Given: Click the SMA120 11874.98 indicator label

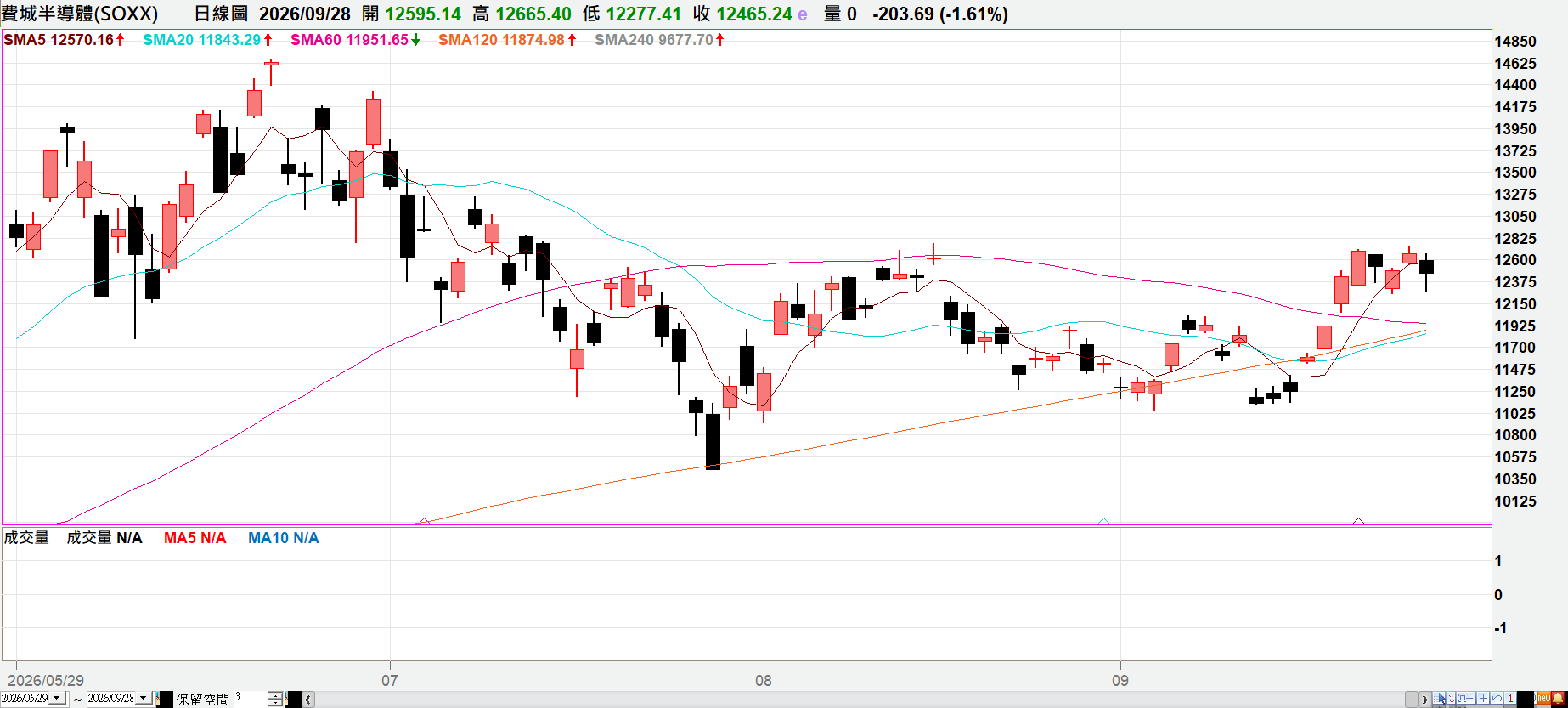Looking at the screenshot, I should (507, 40).
